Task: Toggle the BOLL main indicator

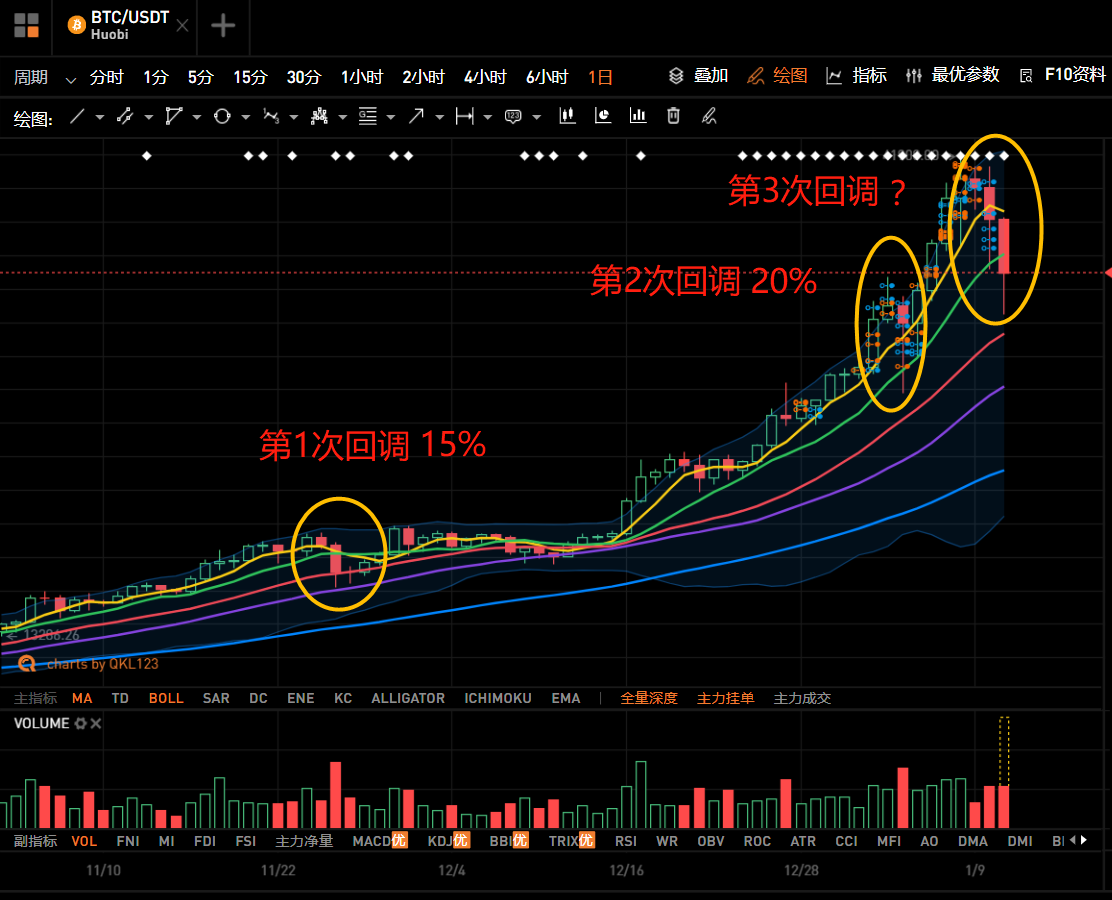Action: point(166,698)
